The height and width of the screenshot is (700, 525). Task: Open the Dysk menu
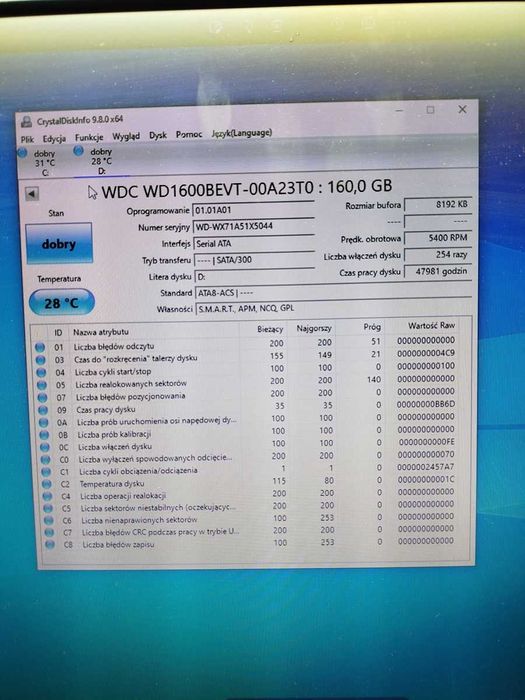point(158,135)
